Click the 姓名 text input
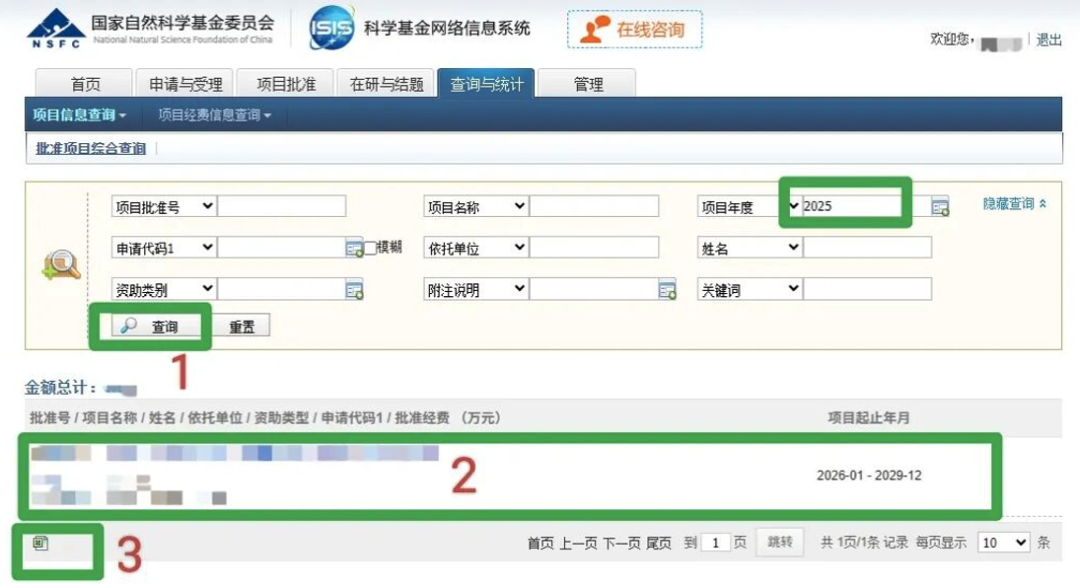The image size is (1080, 588). tap(867, 247)
